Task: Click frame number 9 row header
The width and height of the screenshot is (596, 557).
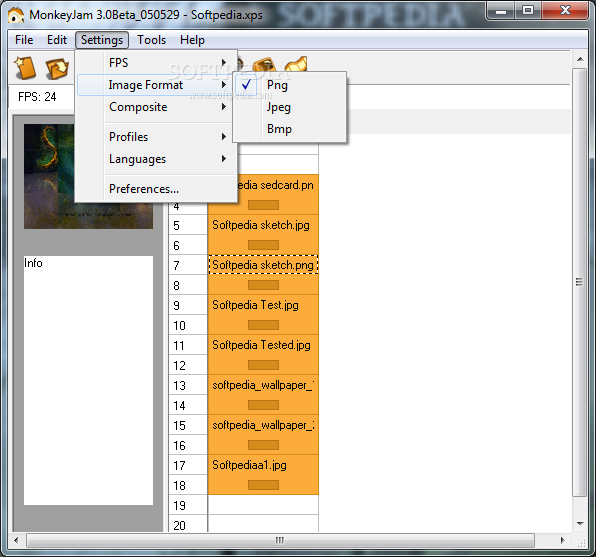Action: point(188,305)
